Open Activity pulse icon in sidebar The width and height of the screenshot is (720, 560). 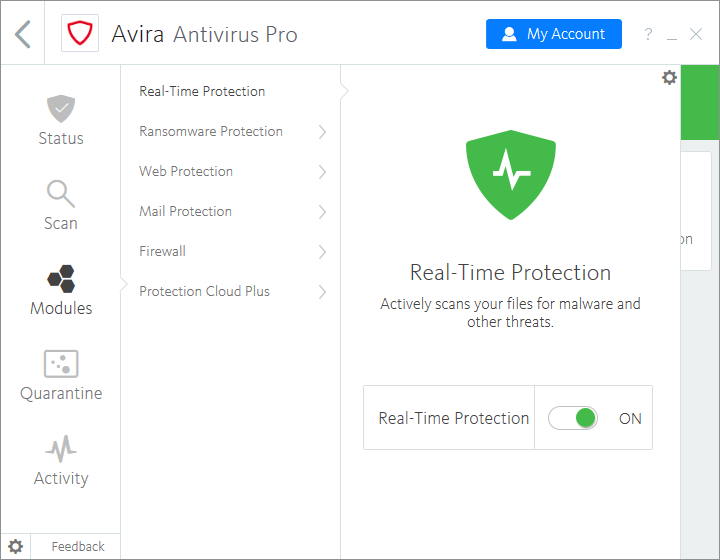click(61, 448)
